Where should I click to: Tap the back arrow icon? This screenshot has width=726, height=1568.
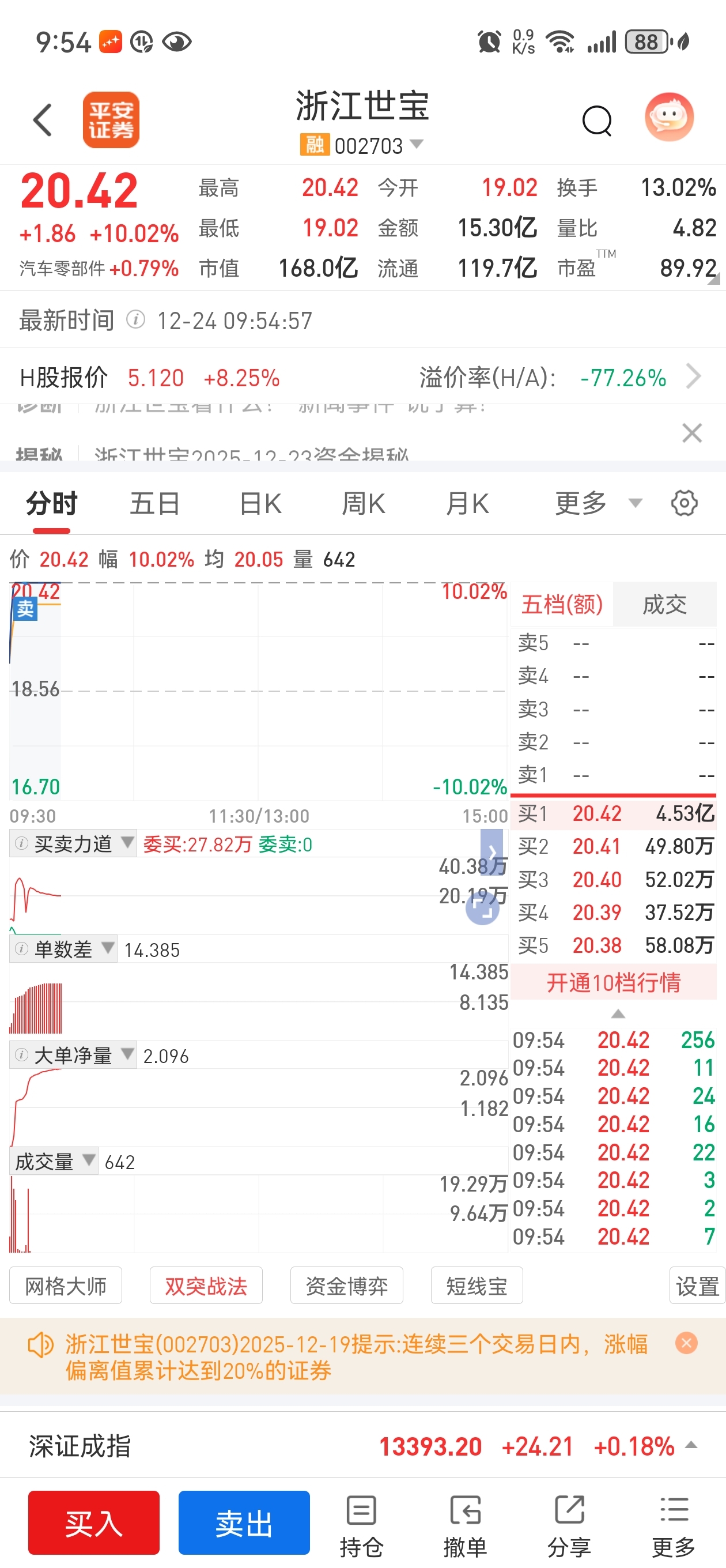pos(43,120)
